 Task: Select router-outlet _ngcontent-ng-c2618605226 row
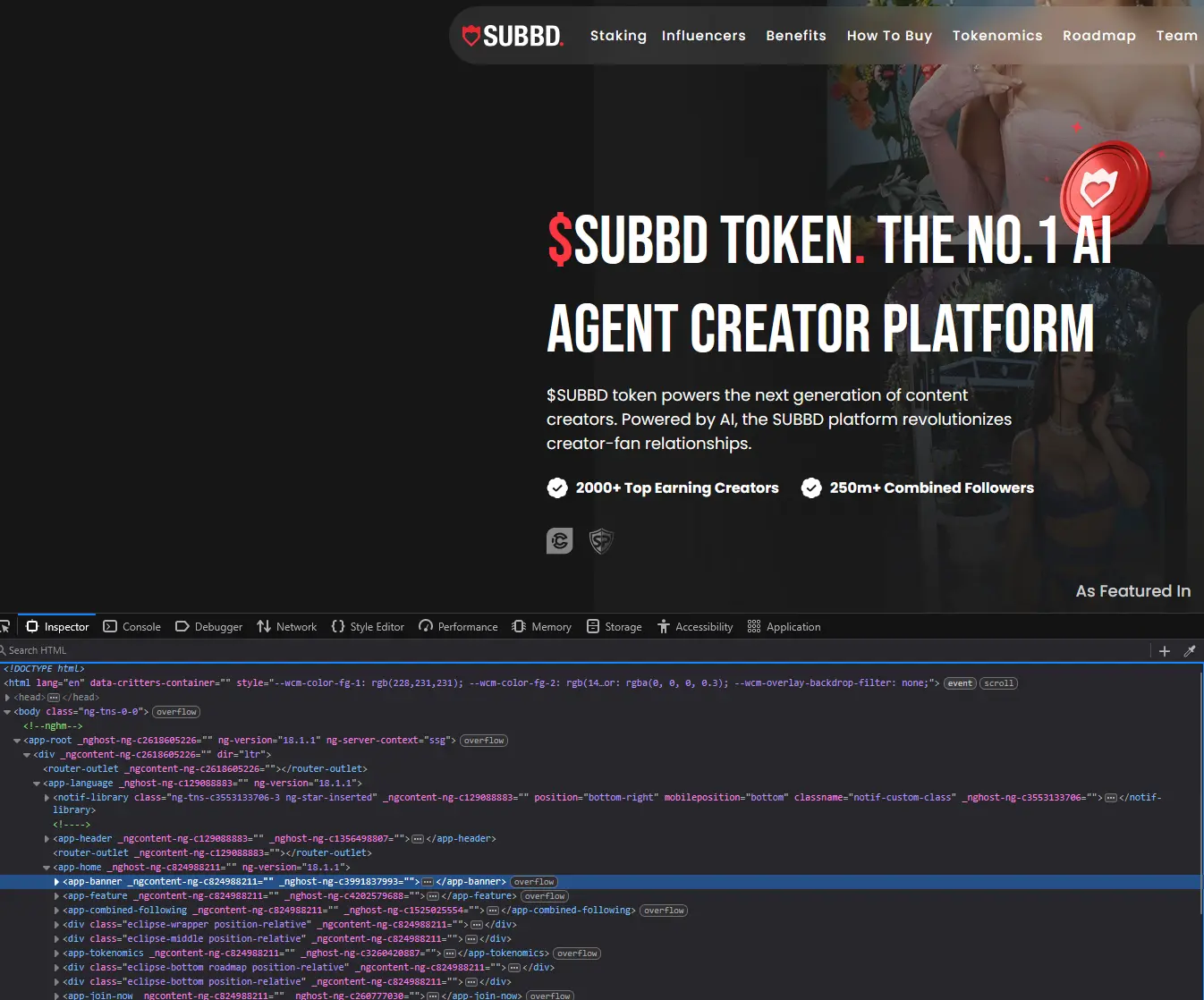click(205, 769)
